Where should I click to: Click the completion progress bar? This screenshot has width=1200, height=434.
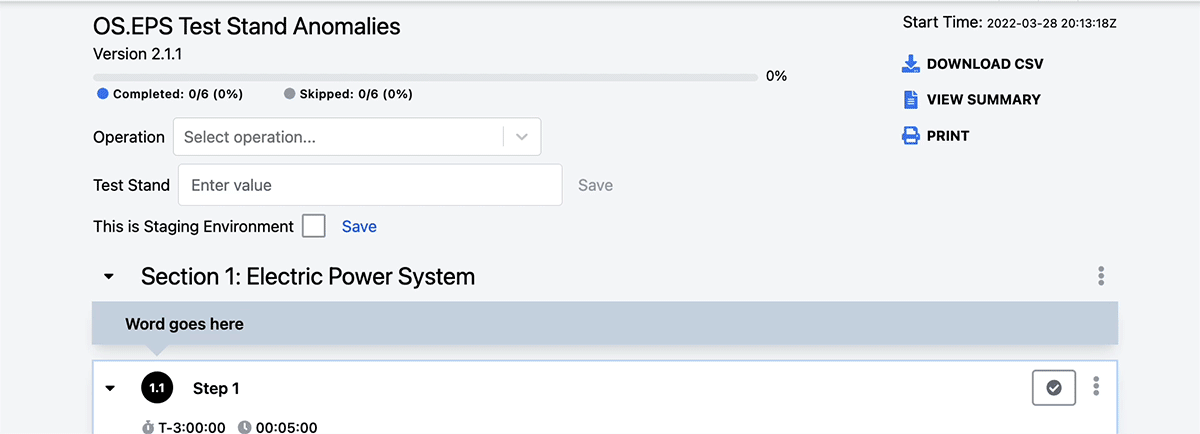coord(425,77)
